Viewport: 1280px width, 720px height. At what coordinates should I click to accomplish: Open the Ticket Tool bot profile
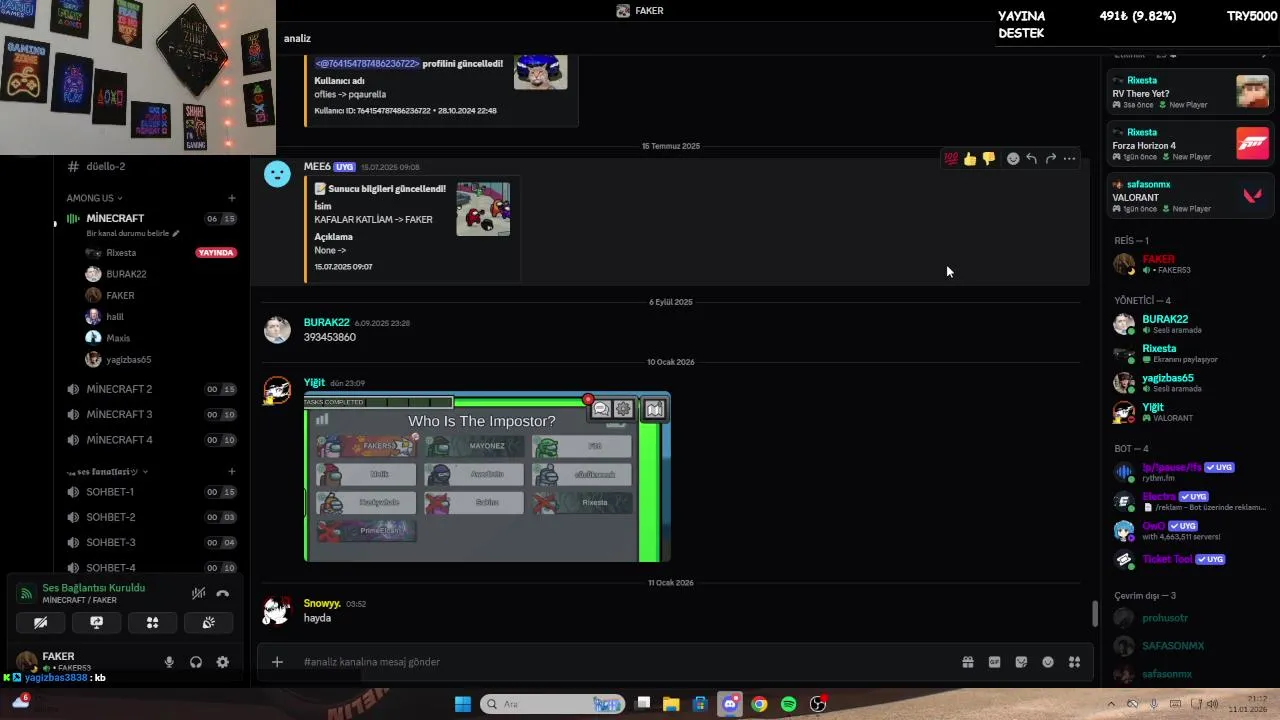[x=1190, y=560]
